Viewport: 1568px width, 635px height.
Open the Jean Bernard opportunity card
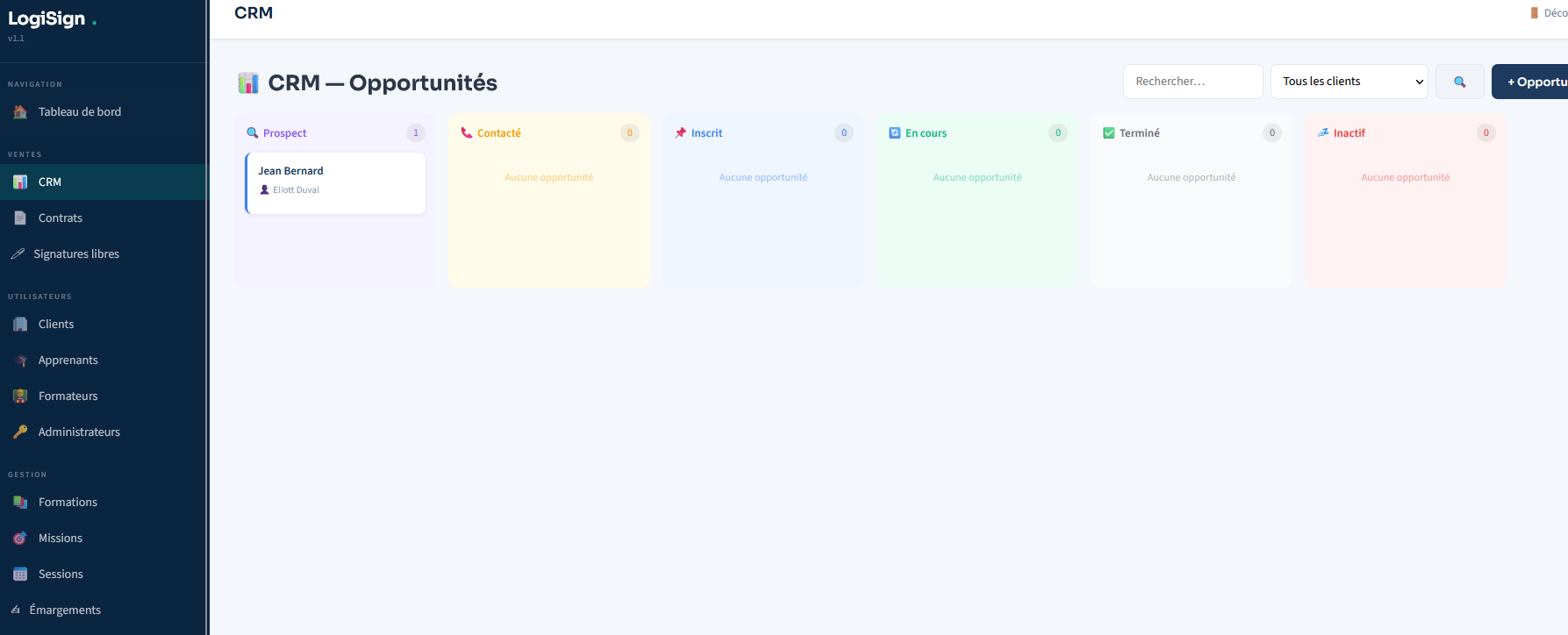pyautogui.click(x=335, y=182)
